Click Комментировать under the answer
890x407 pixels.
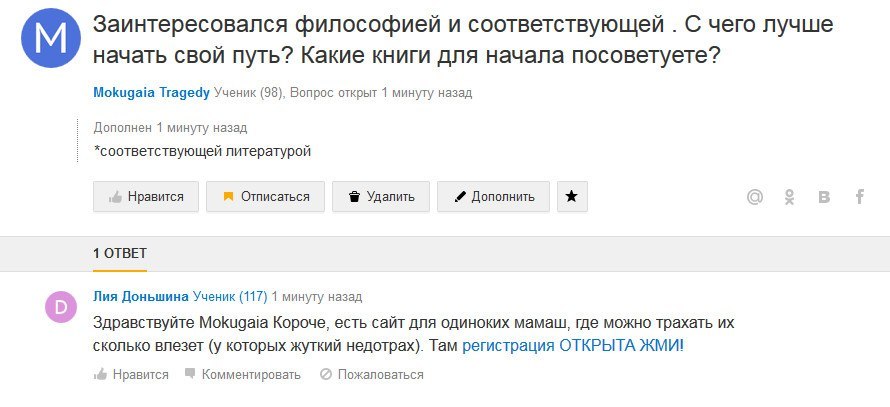243,375
